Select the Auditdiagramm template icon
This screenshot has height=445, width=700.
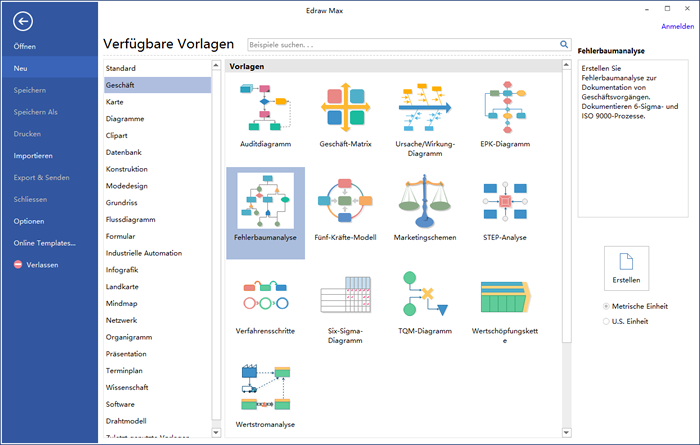(x=265, y=107)
